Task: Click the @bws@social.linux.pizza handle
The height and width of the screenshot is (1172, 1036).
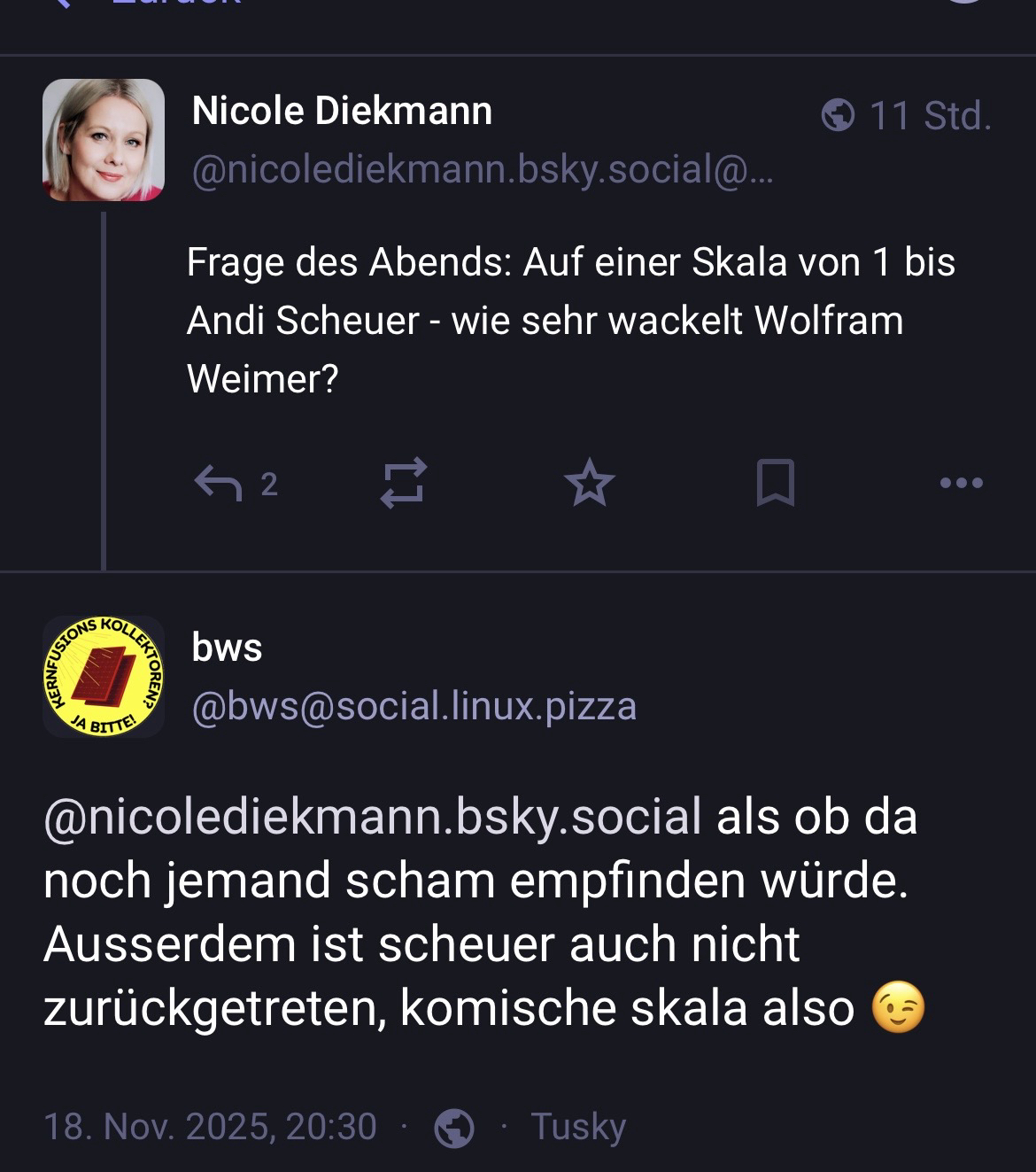Action: [414, 706]
